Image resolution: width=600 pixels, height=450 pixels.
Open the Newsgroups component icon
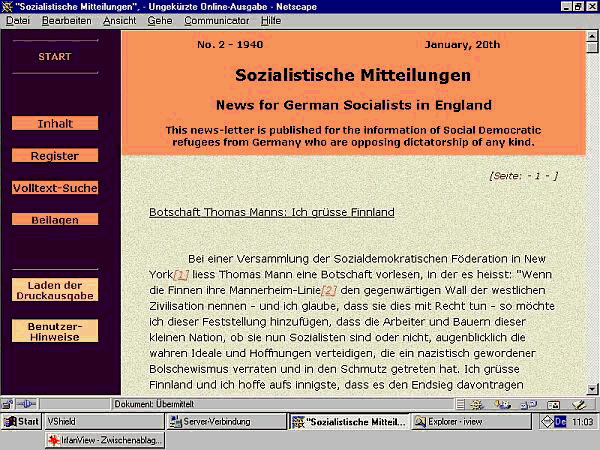point(528,404)
